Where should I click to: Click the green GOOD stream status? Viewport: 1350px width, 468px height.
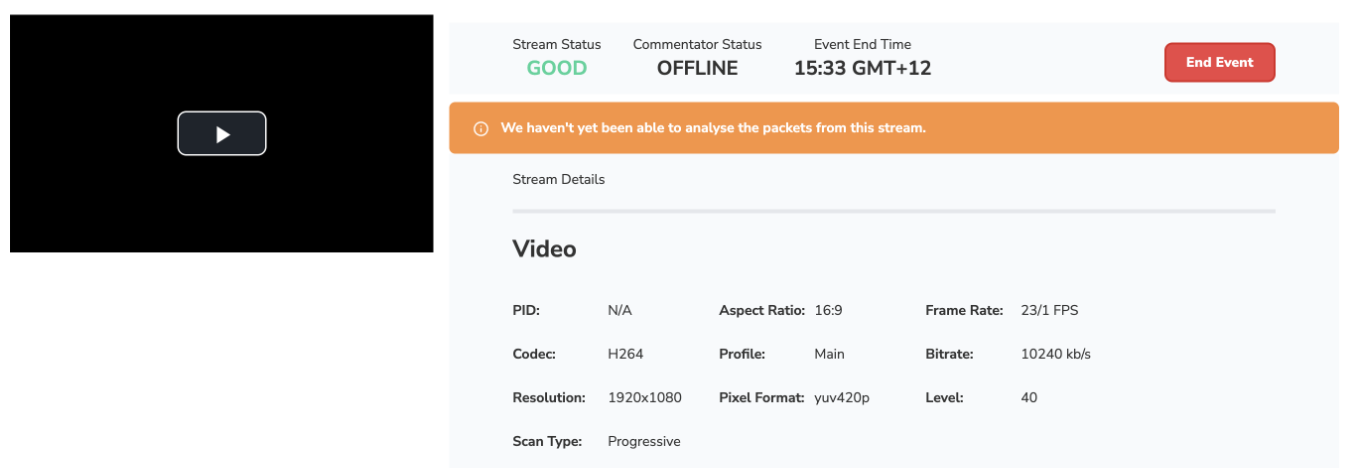tap(556, 68)
